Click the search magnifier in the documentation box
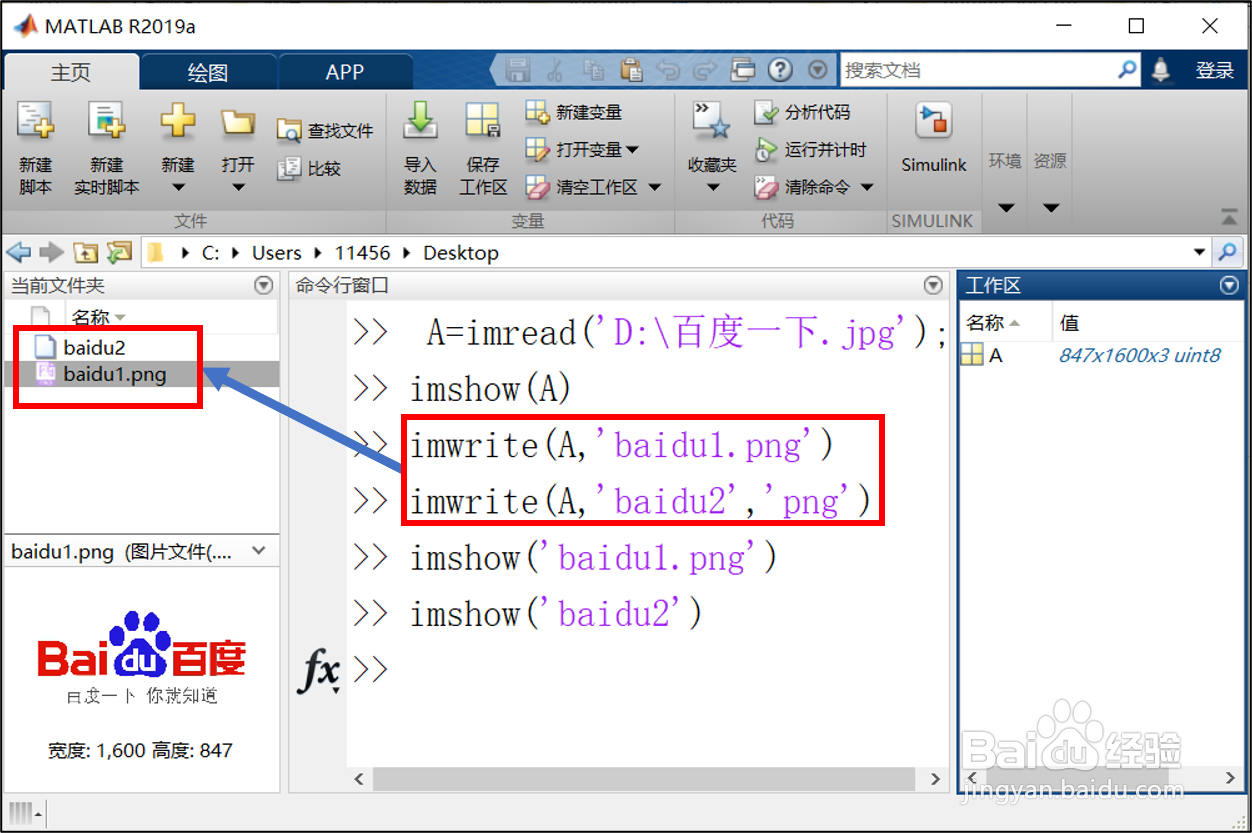The height and width of the screenshot is (833, 1252). [1127, 70]
